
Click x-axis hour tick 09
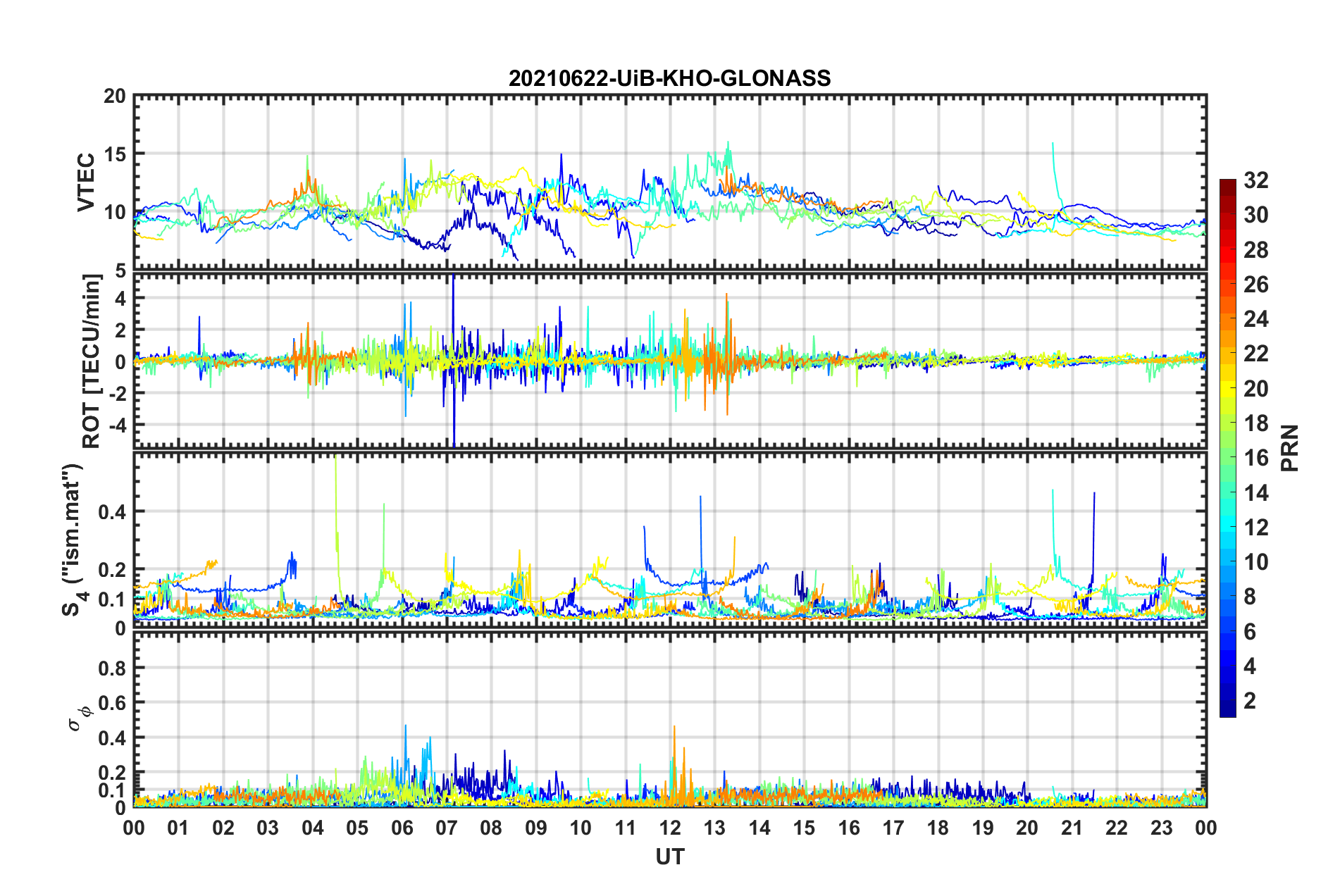coord(536,828)
